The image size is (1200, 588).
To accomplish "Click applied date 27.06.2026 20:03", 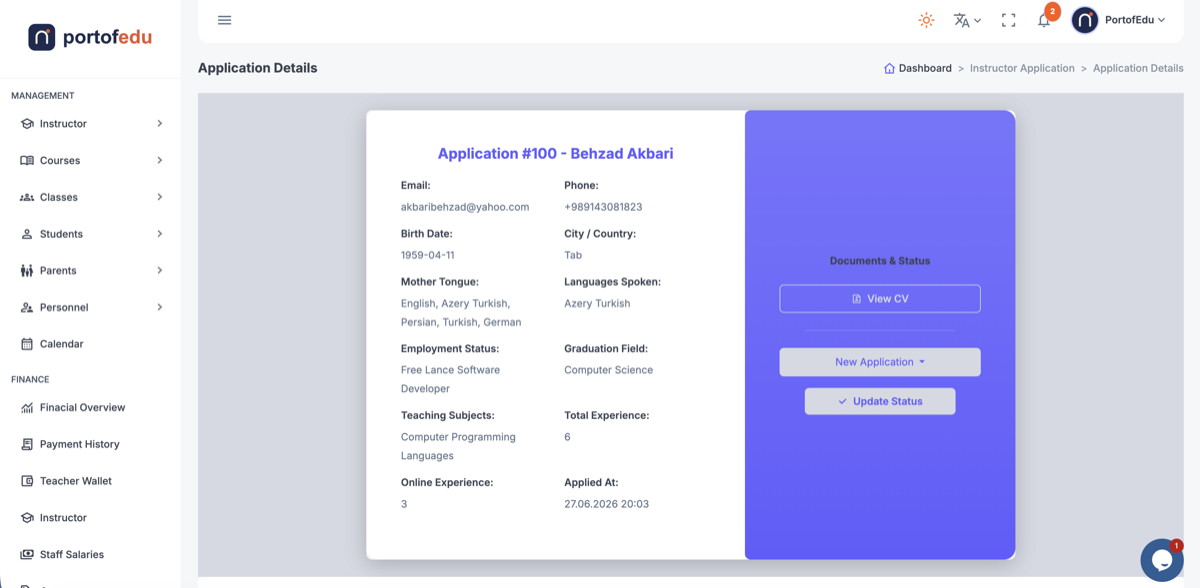I will pyautogui.click(x=606, y=504).
